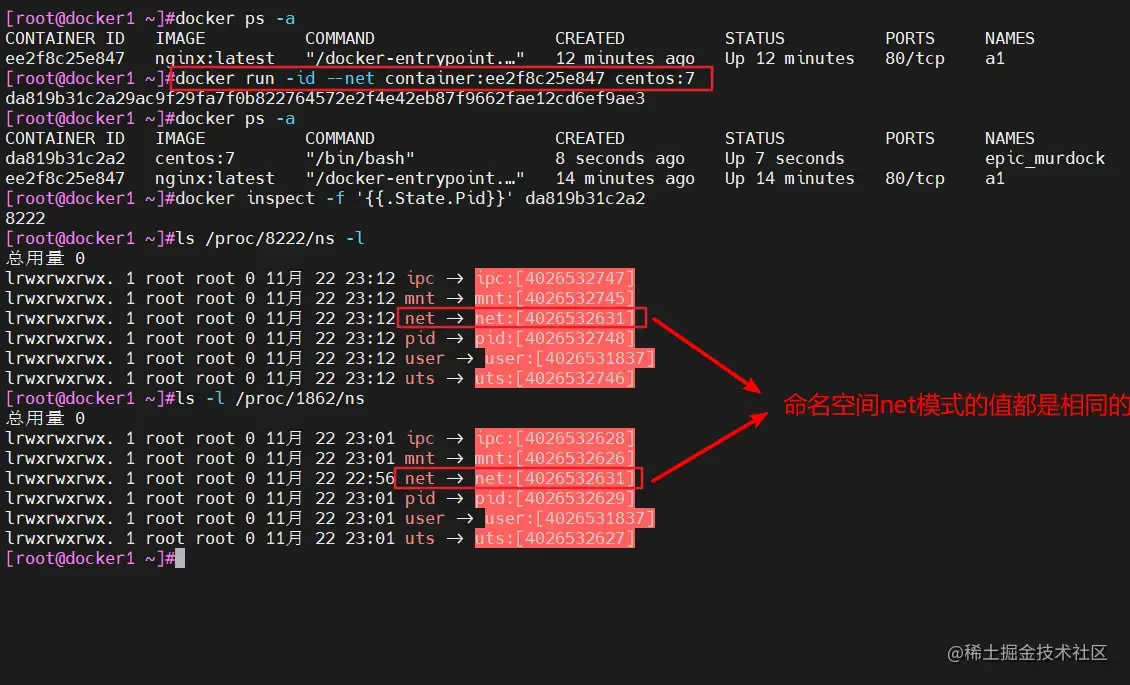
Task: Select the long container hash da819b31c2a29ac9f...
Action: point(325,99)
